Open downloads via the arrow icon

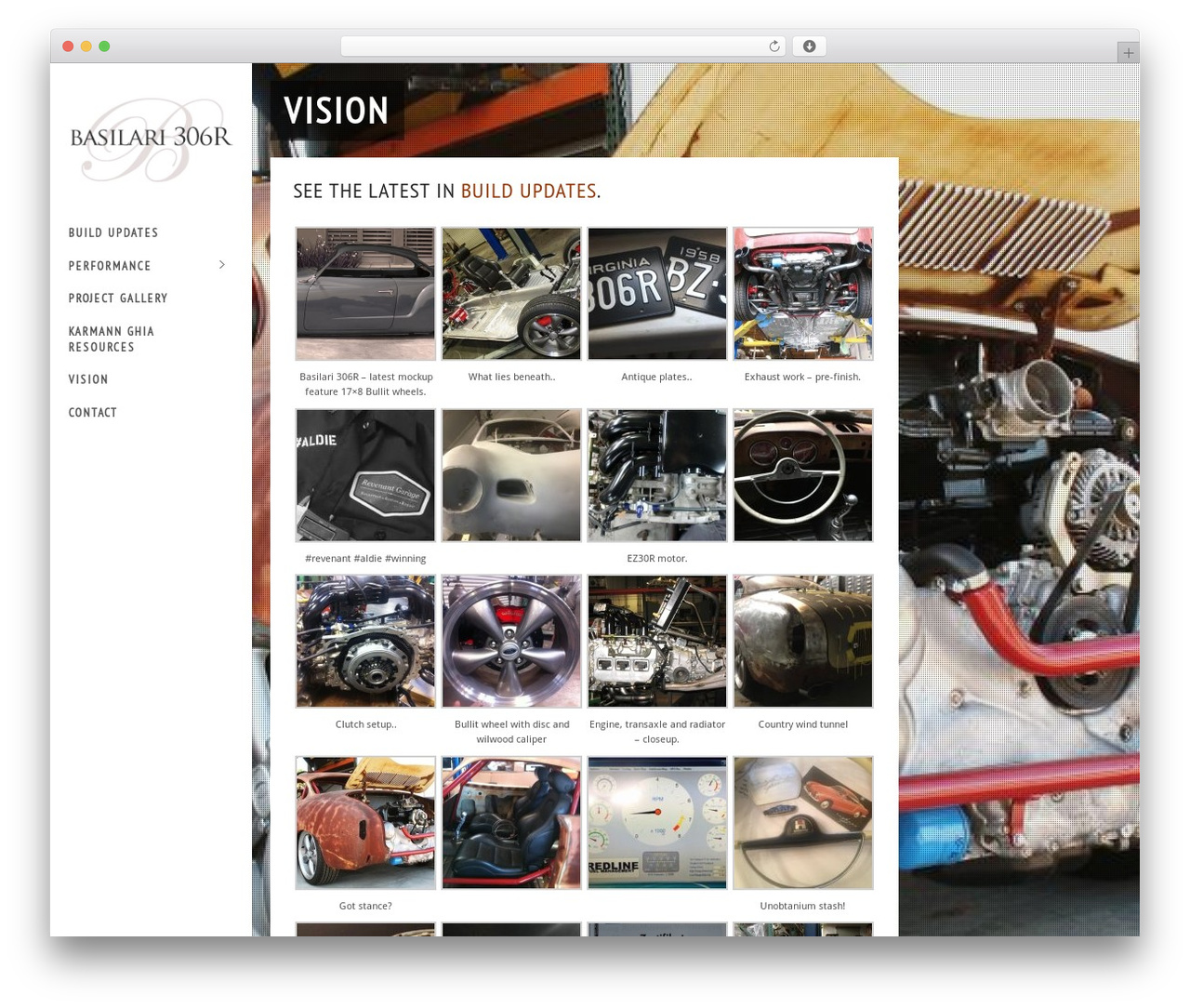click(809, 46)
